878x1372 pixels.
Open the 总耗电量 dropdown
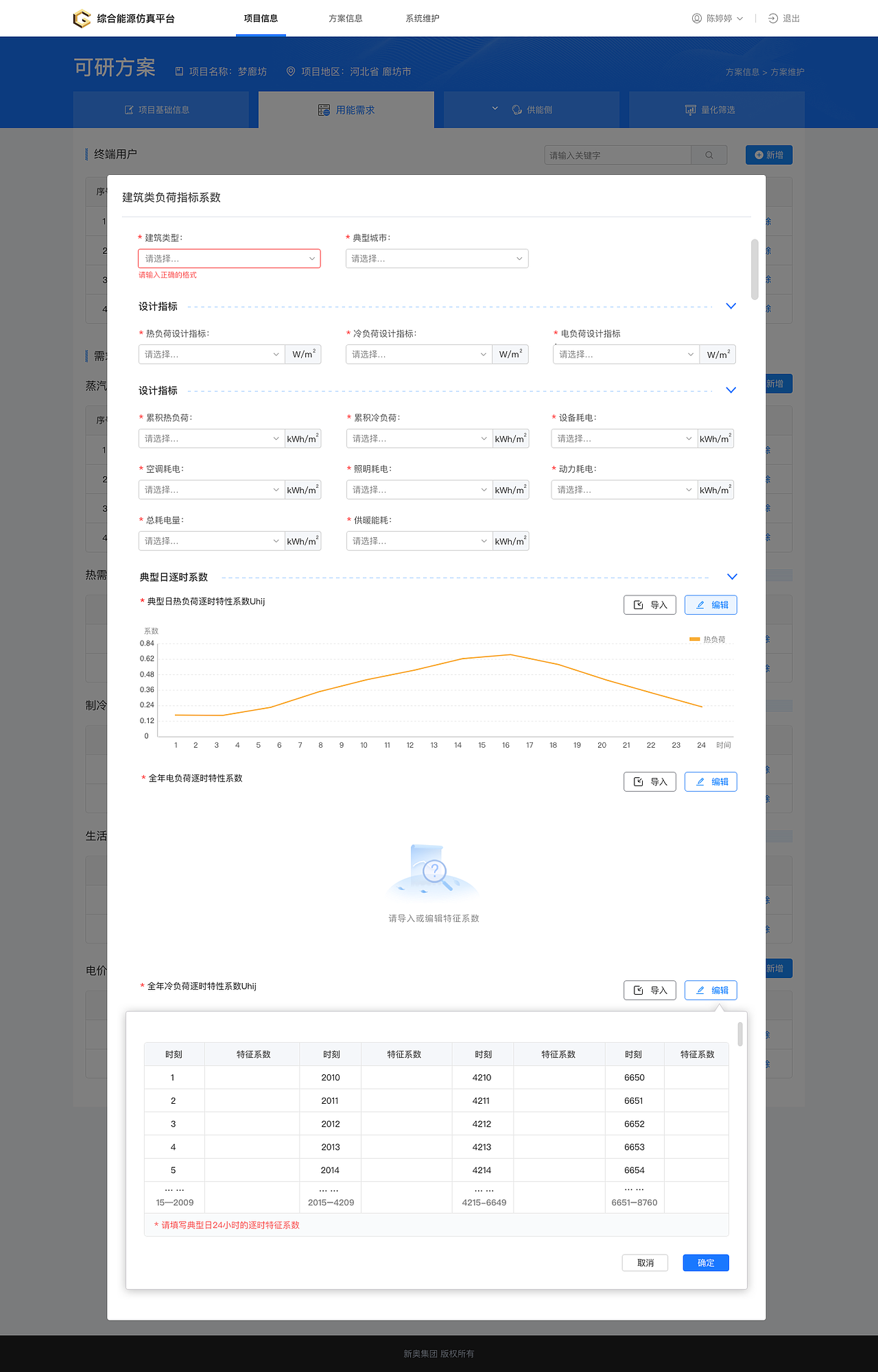[x=211, y=541]
